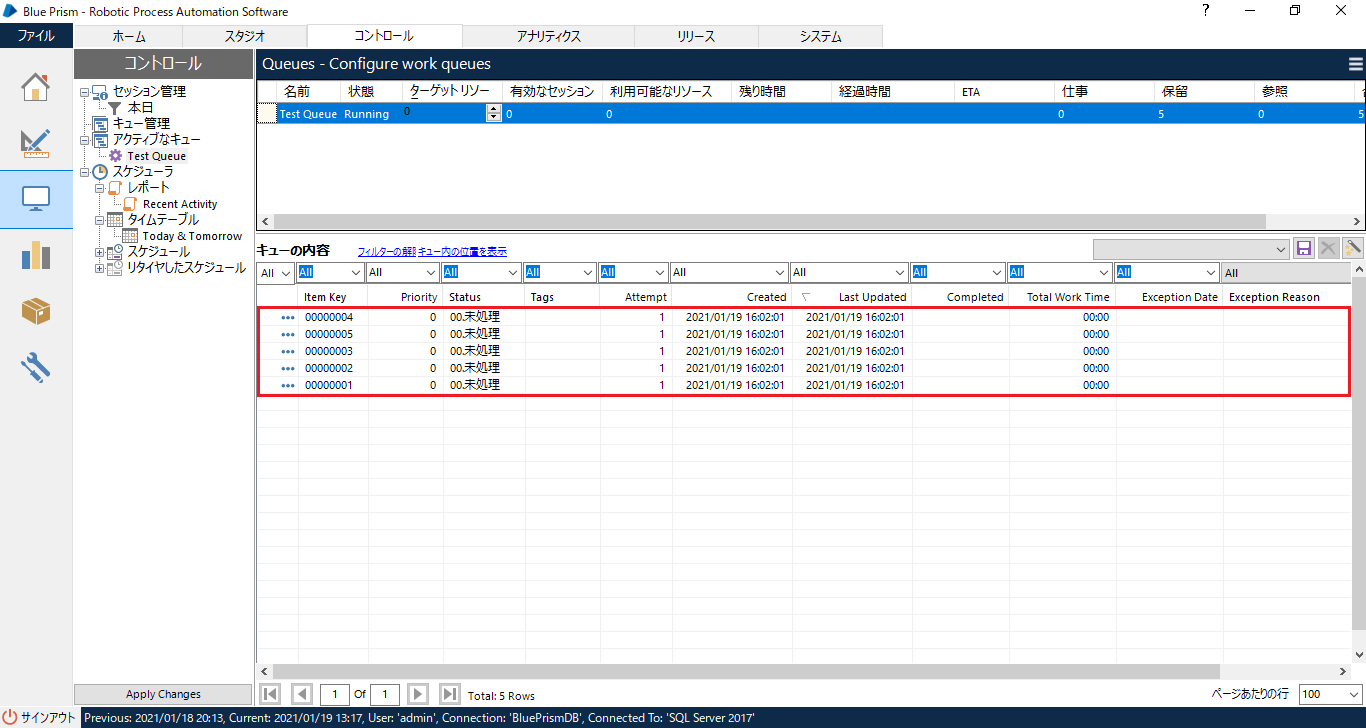Viewport: 1366px width, 728px height.
Task: Open the Home section from the sidebar
Action: click(36, 87)
